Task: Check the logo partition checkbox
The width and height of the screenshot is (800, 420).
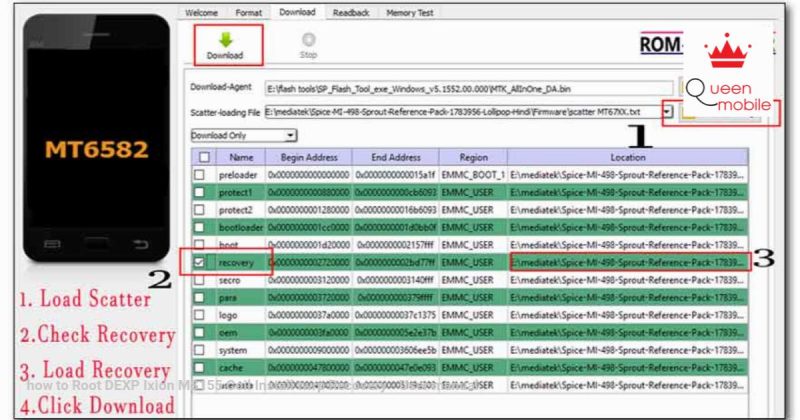Action: (199, 315)
